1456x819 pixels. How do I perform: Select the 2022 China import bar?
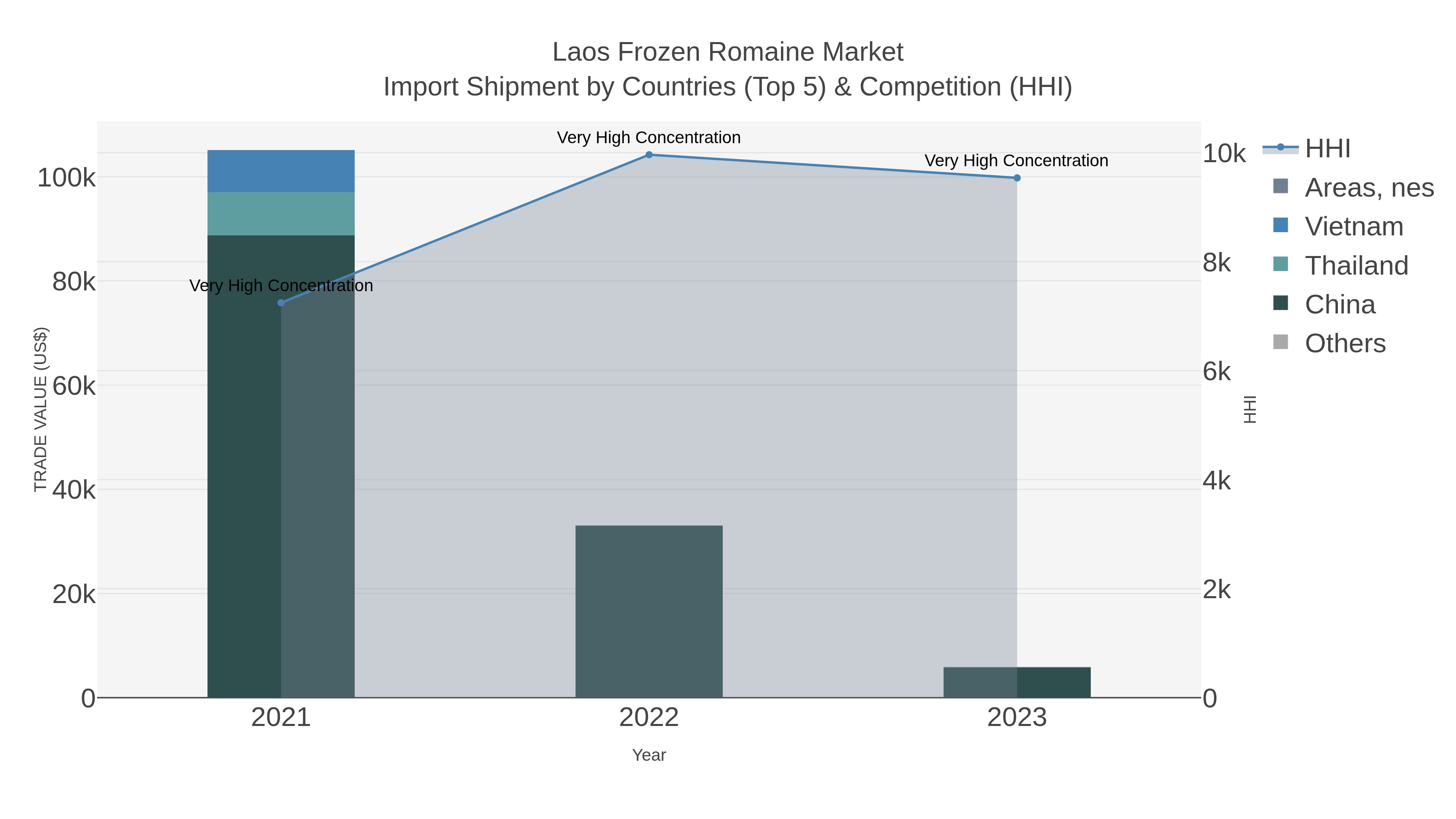pyautogui.click(x=649, y=612)
